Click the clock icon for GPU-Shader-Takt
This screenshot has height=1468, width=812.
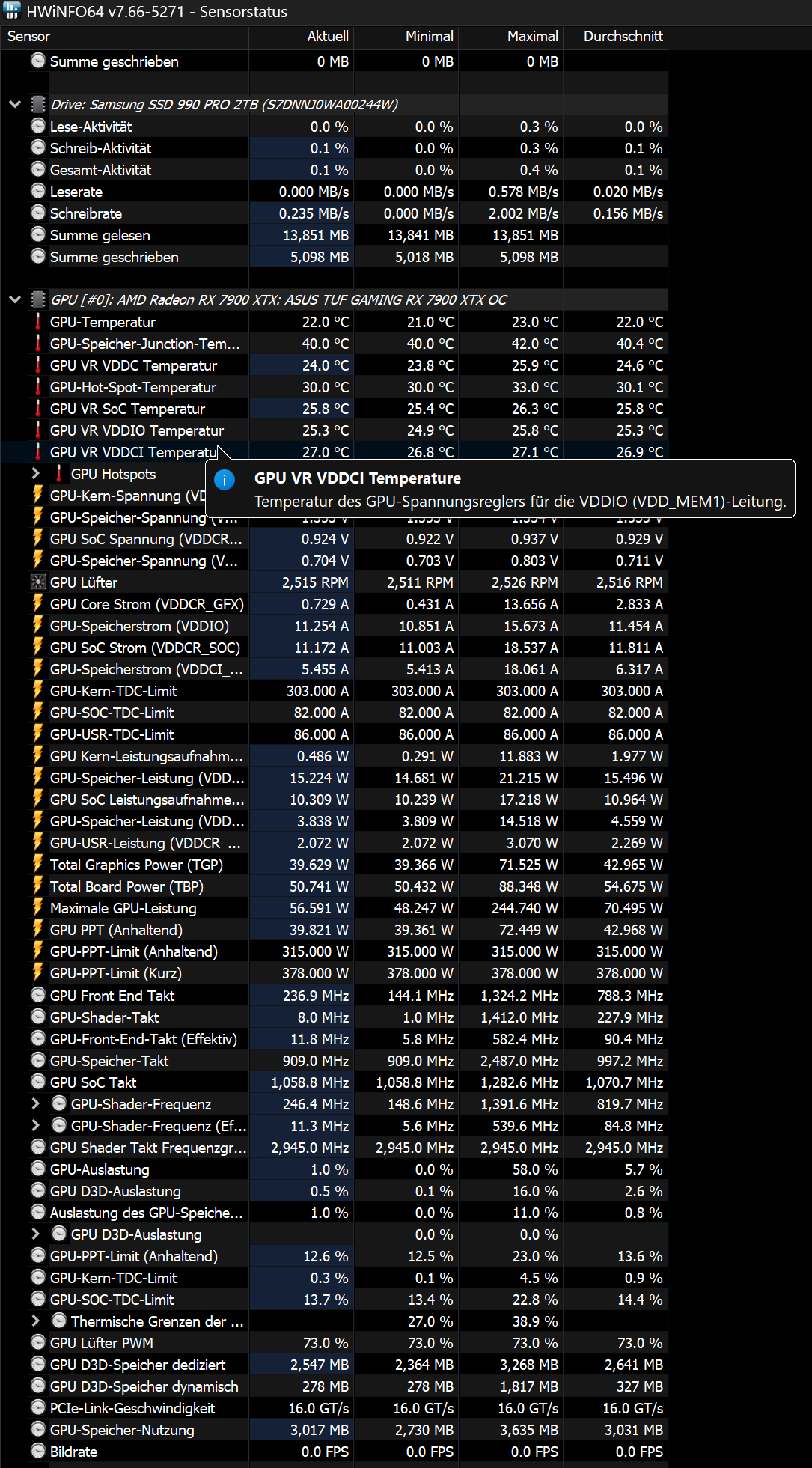pos(38,1017)
